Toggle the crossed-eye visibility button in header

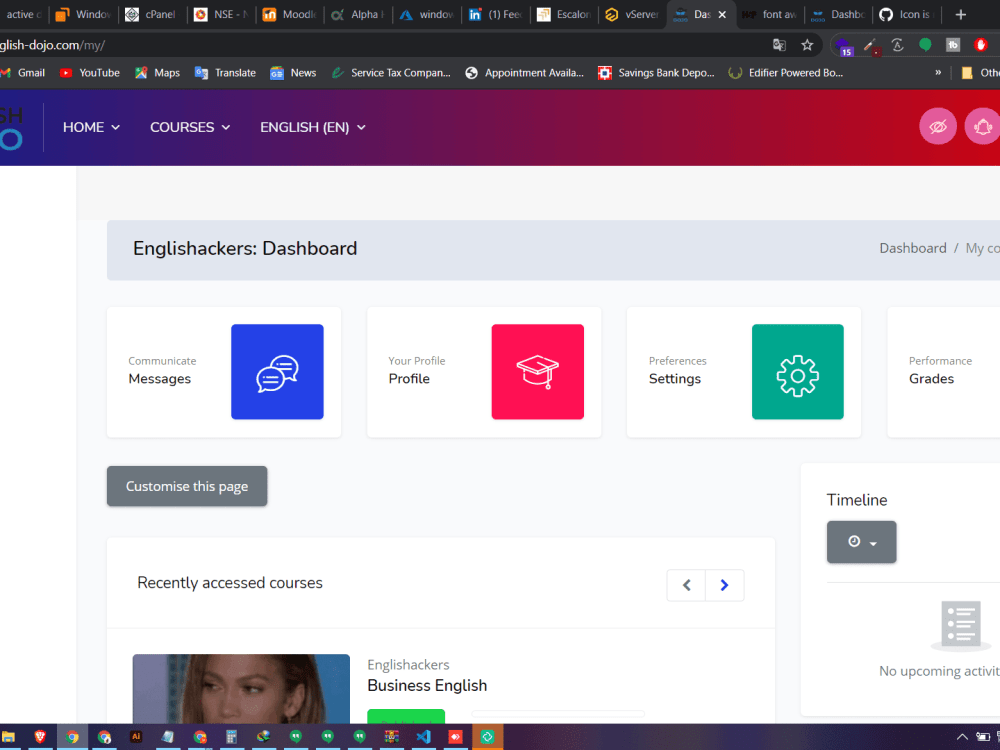point(938,127)
